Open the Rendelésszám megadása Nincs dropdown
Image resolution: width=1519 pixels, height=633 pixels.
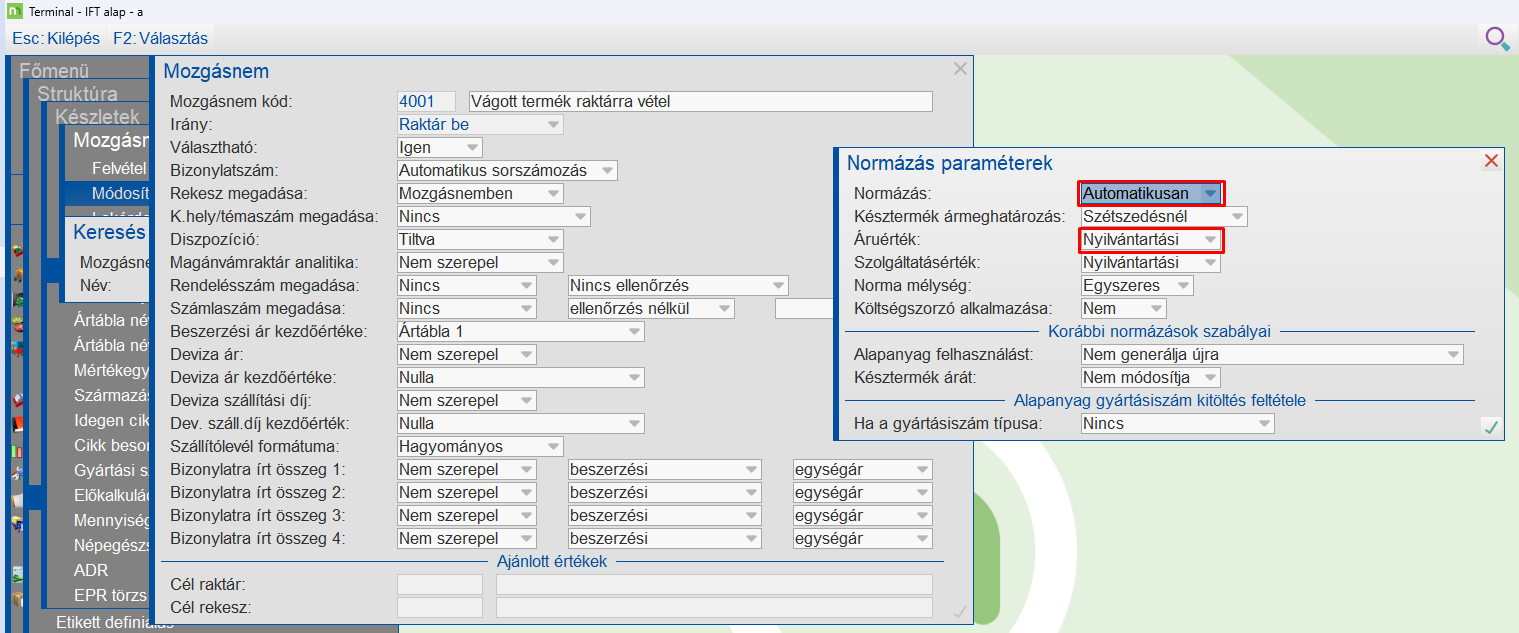click(x=467, y=285)
